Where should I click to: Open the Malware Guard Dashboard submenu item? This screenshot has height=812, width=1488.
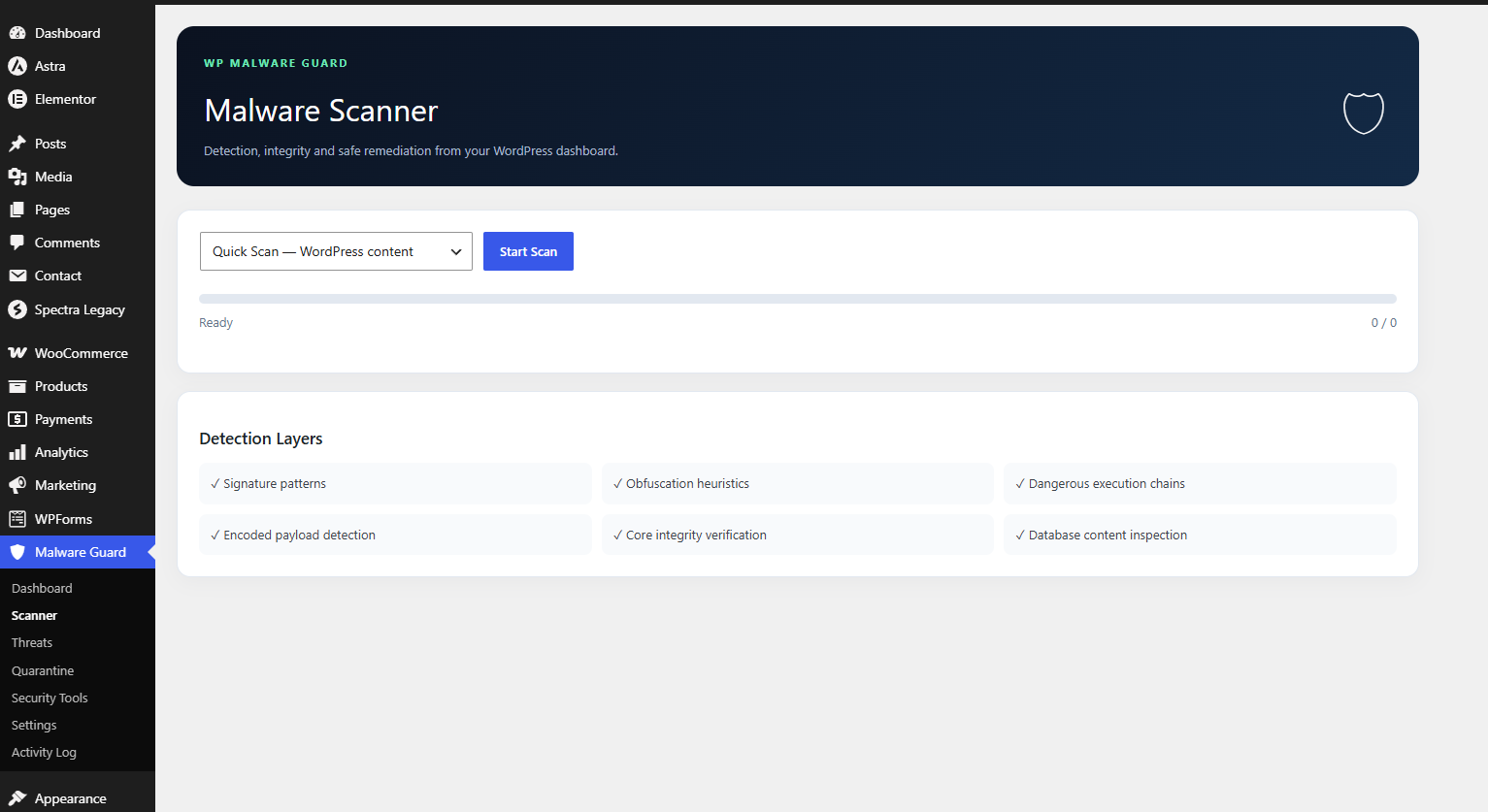(42, 588)
